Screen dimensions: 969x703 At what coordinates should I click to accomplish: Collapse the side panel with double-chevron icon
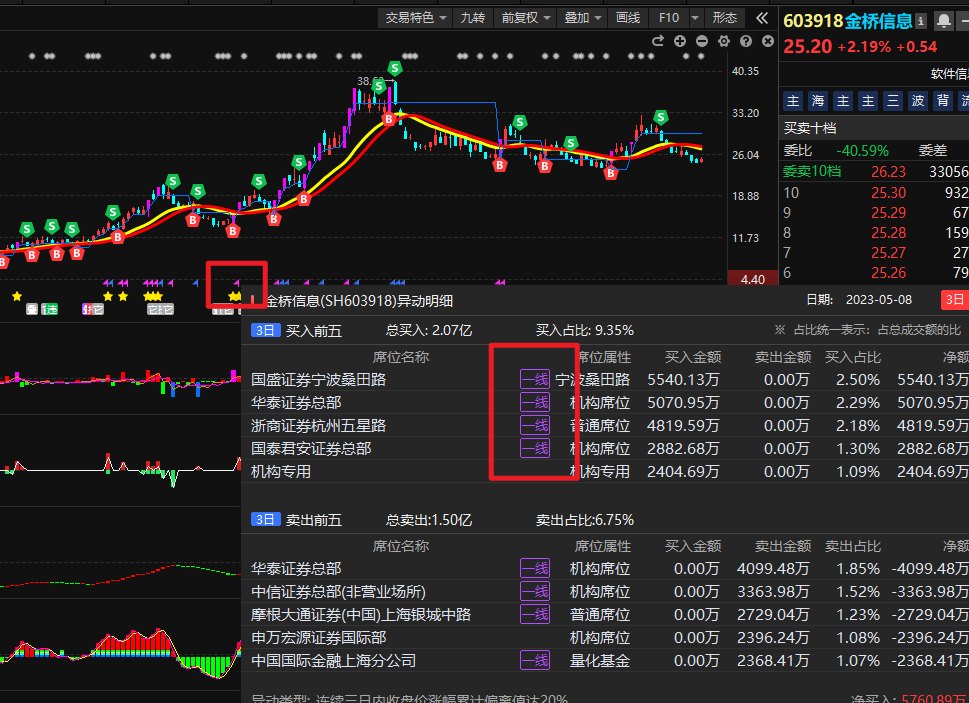click(x=762, y=18)
